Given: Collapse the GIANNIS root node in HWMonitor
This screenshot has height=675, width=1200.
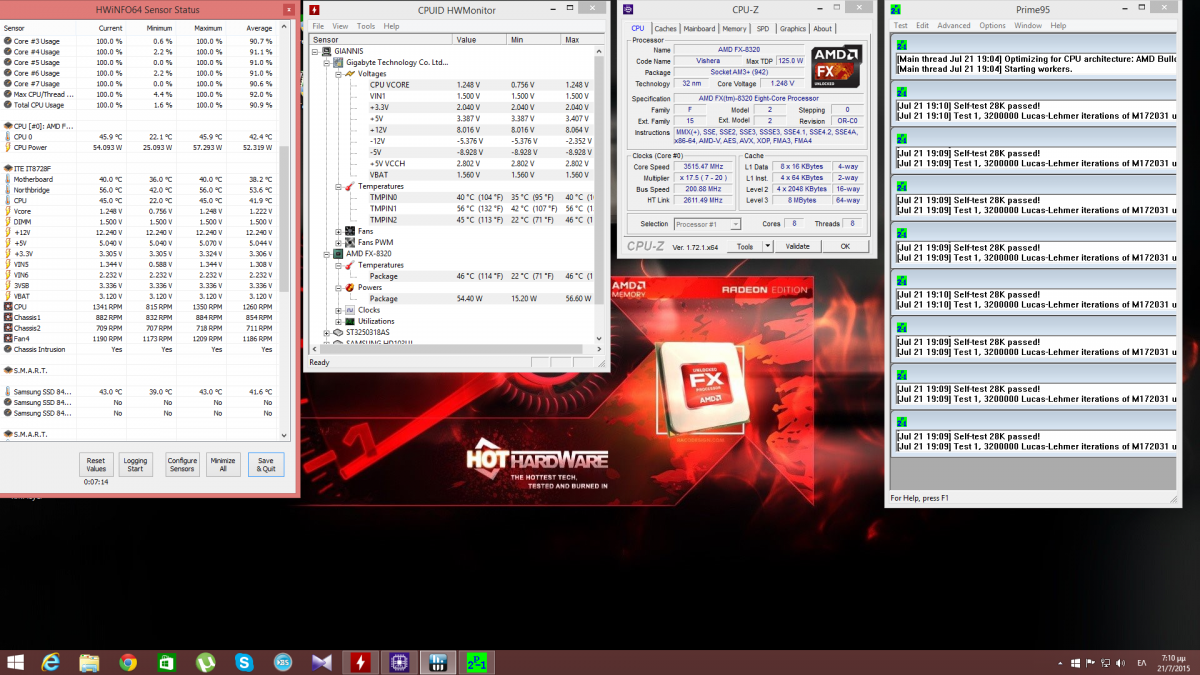Looking at the screenshot, I should tap(315, 51).
